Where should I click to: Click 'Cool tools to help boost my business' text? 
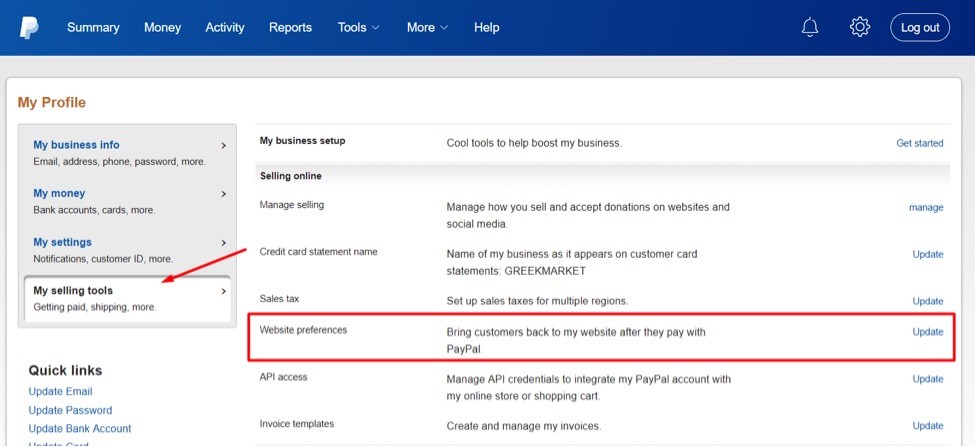534,143
